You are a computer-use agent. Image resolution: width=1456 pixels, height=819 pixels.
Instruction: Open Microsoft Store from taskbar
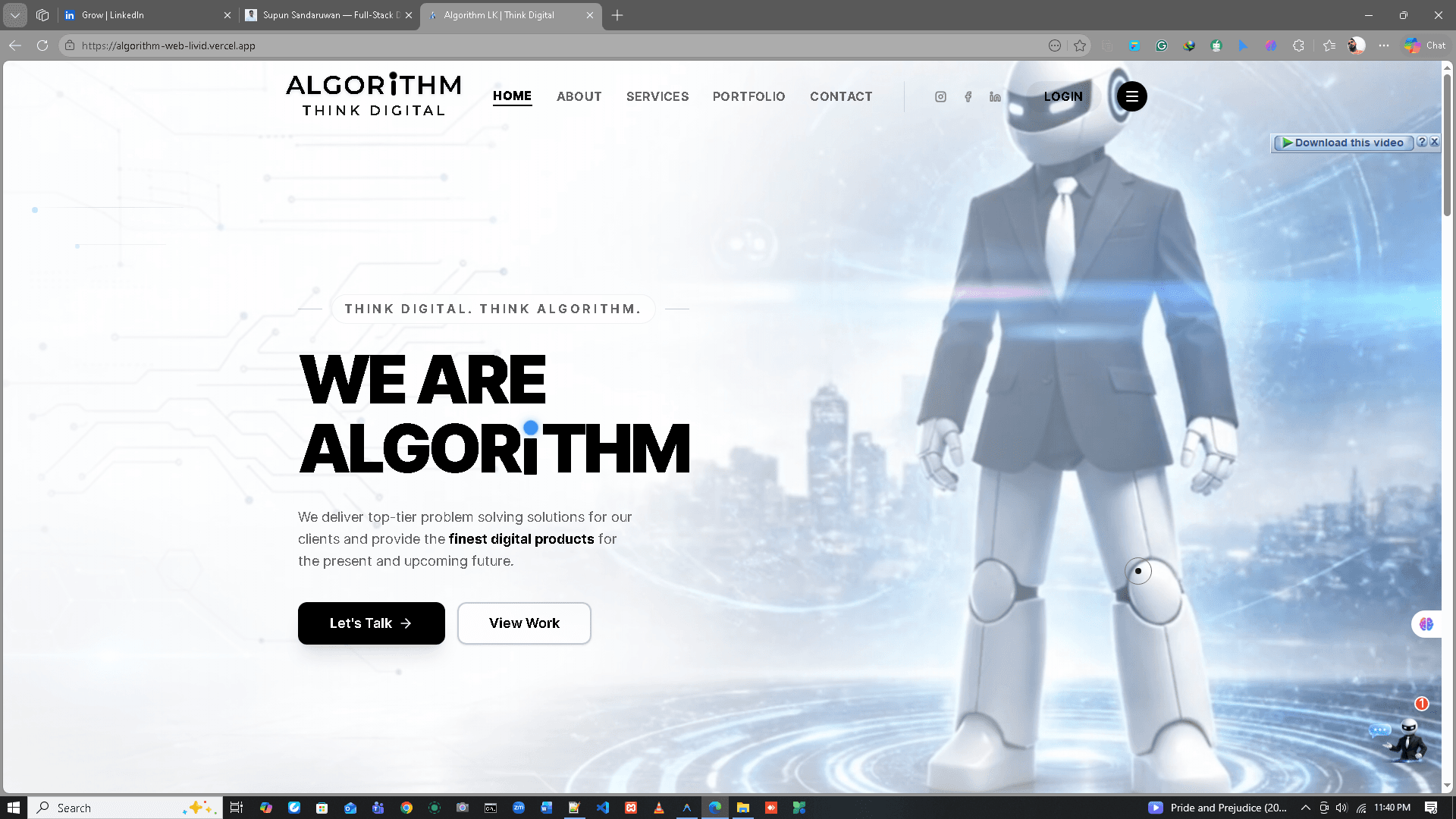tap(322, 808)
